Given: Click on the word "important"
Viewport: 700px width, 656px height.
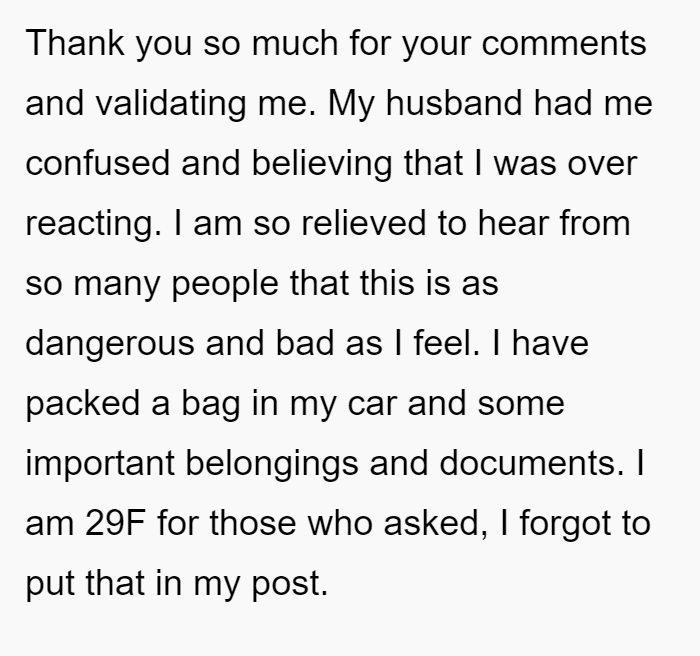Looking at the screenshot, I should (100, 464).
